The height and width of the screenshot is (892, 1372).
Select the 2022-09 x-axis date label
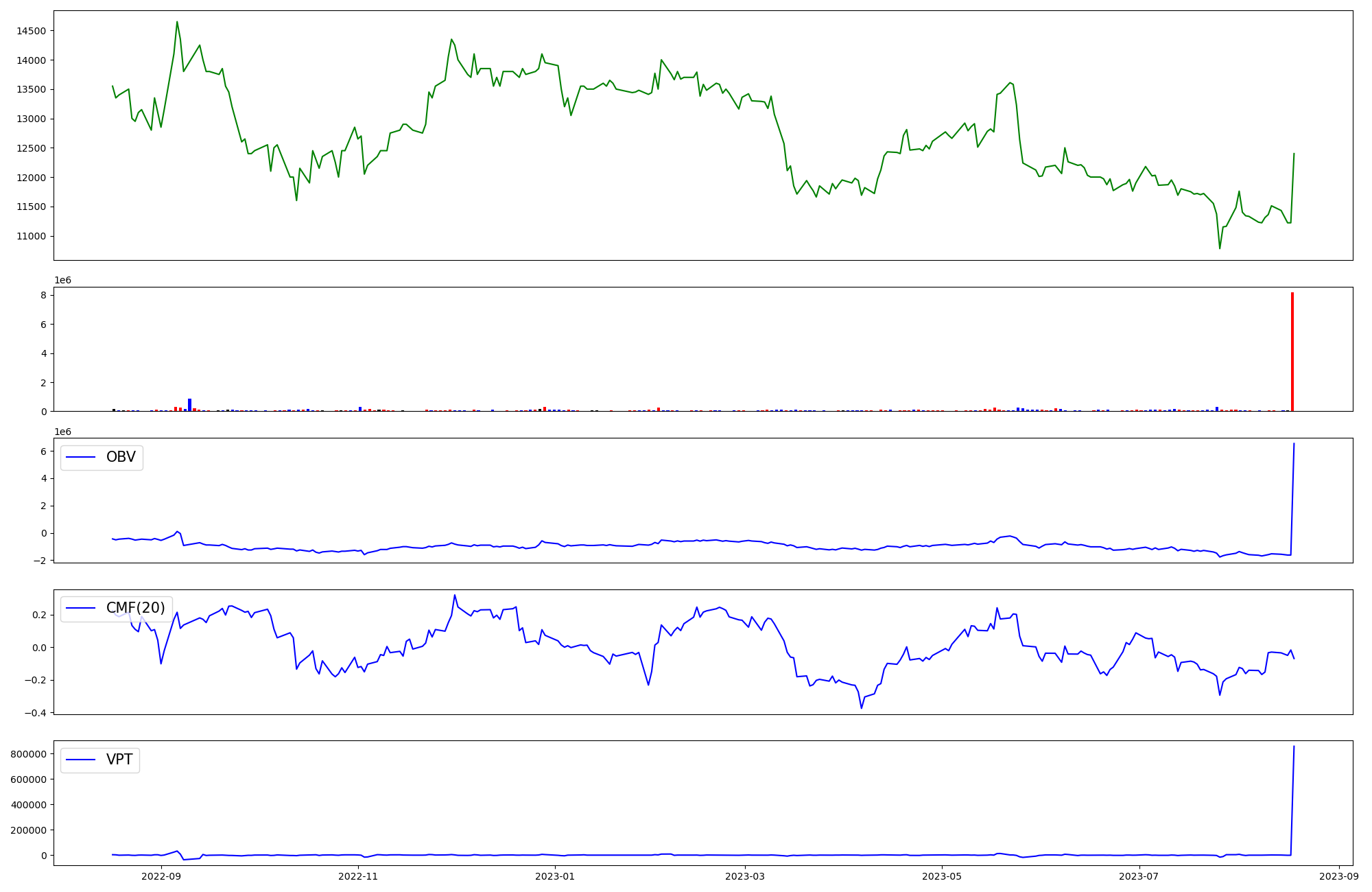161,876
